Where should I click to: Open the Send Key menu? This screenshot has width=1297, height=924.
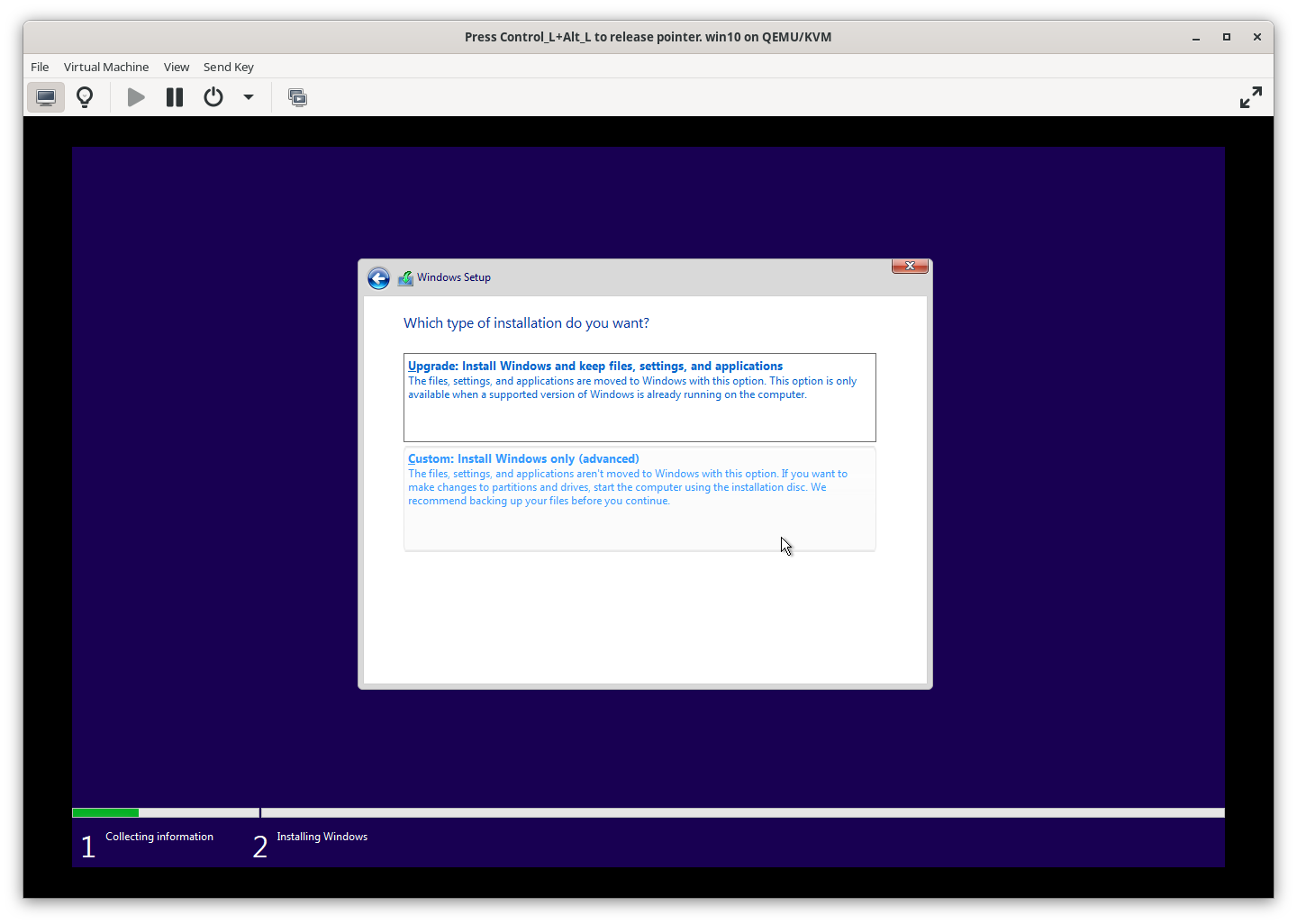[x=229, y=67]
